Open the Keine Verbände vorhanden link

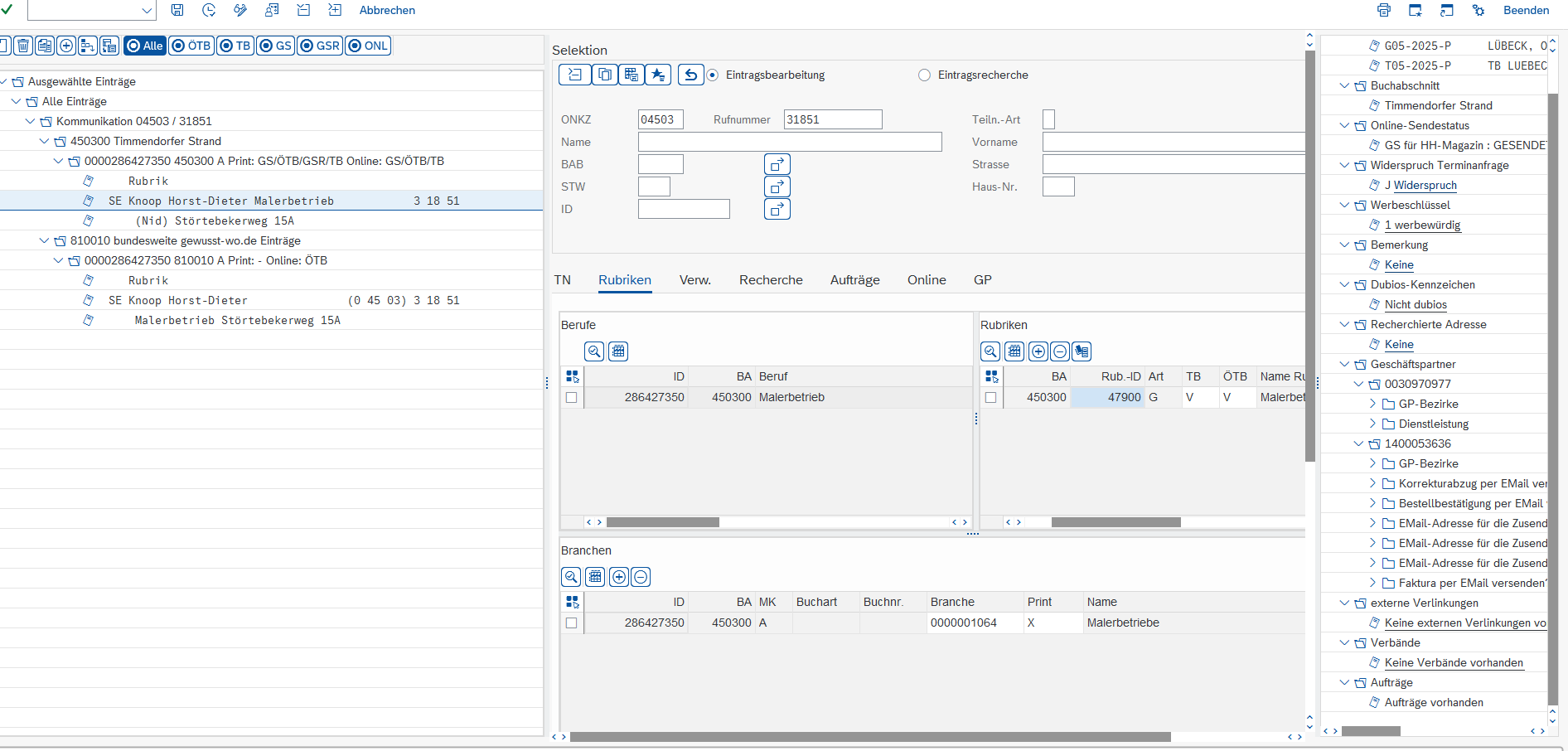pyautogui.click(x=1454, y=663)
